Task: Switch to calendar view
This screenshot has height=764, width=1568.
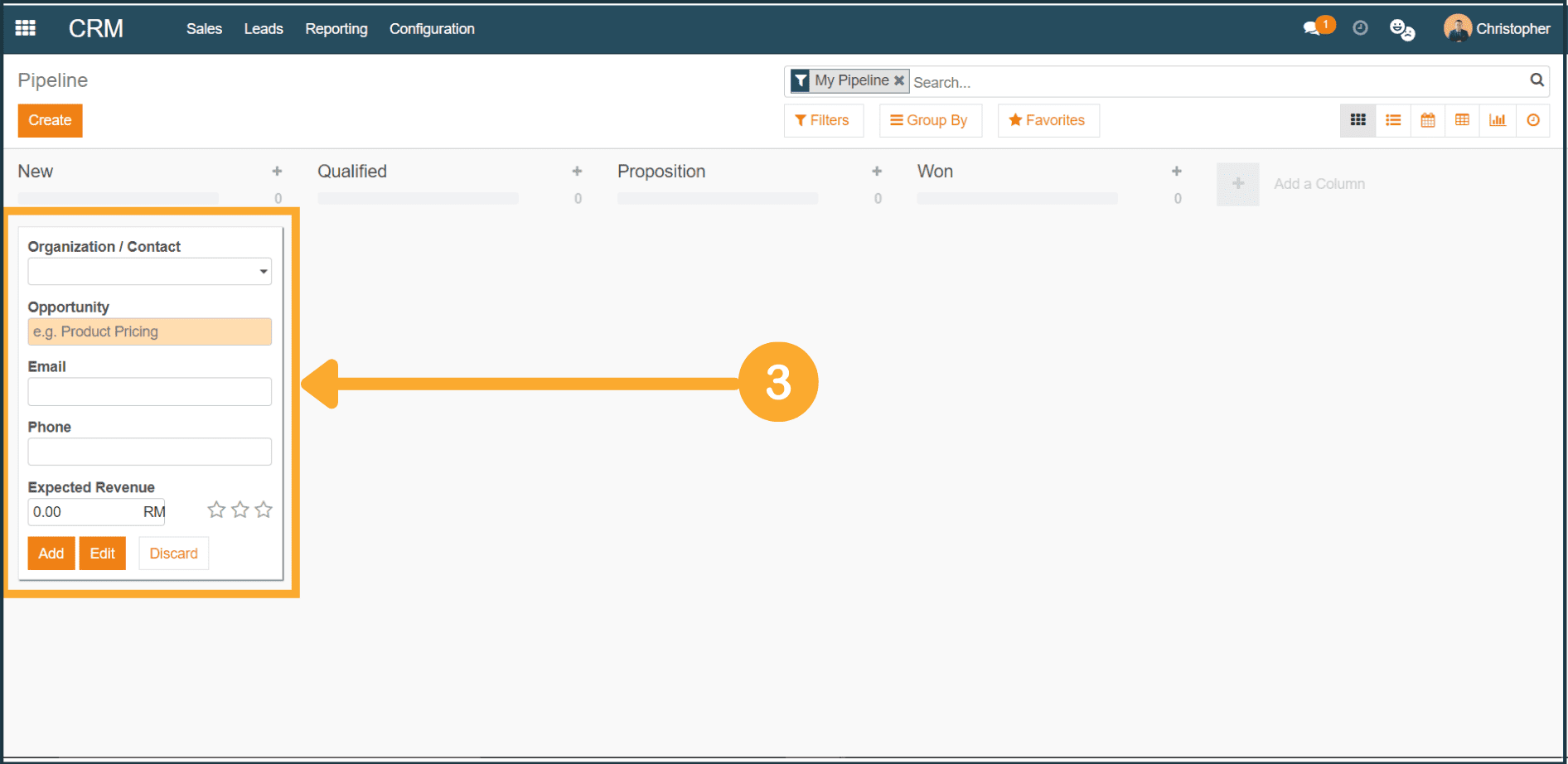Action: [1428, 120]
